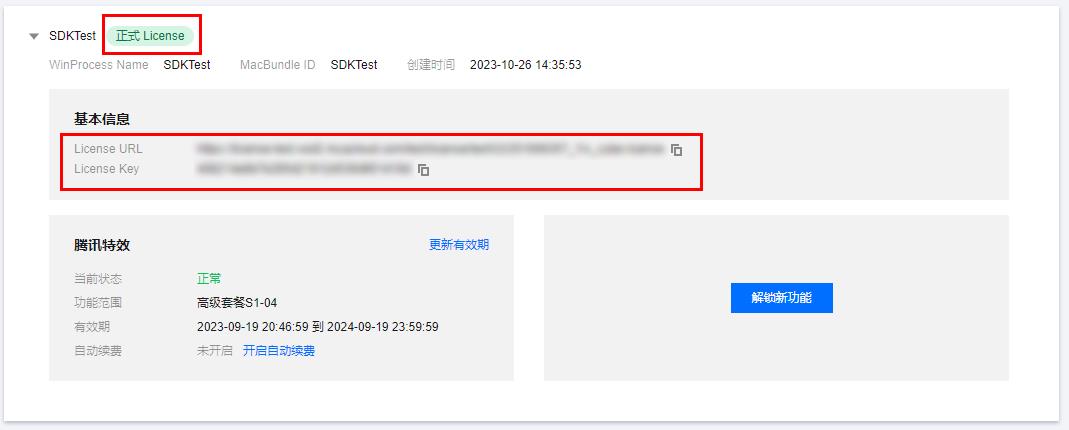Viewport: 1069px width, 430px height.
Task: Select the blurred License Key value
Action: pos(304,169)
